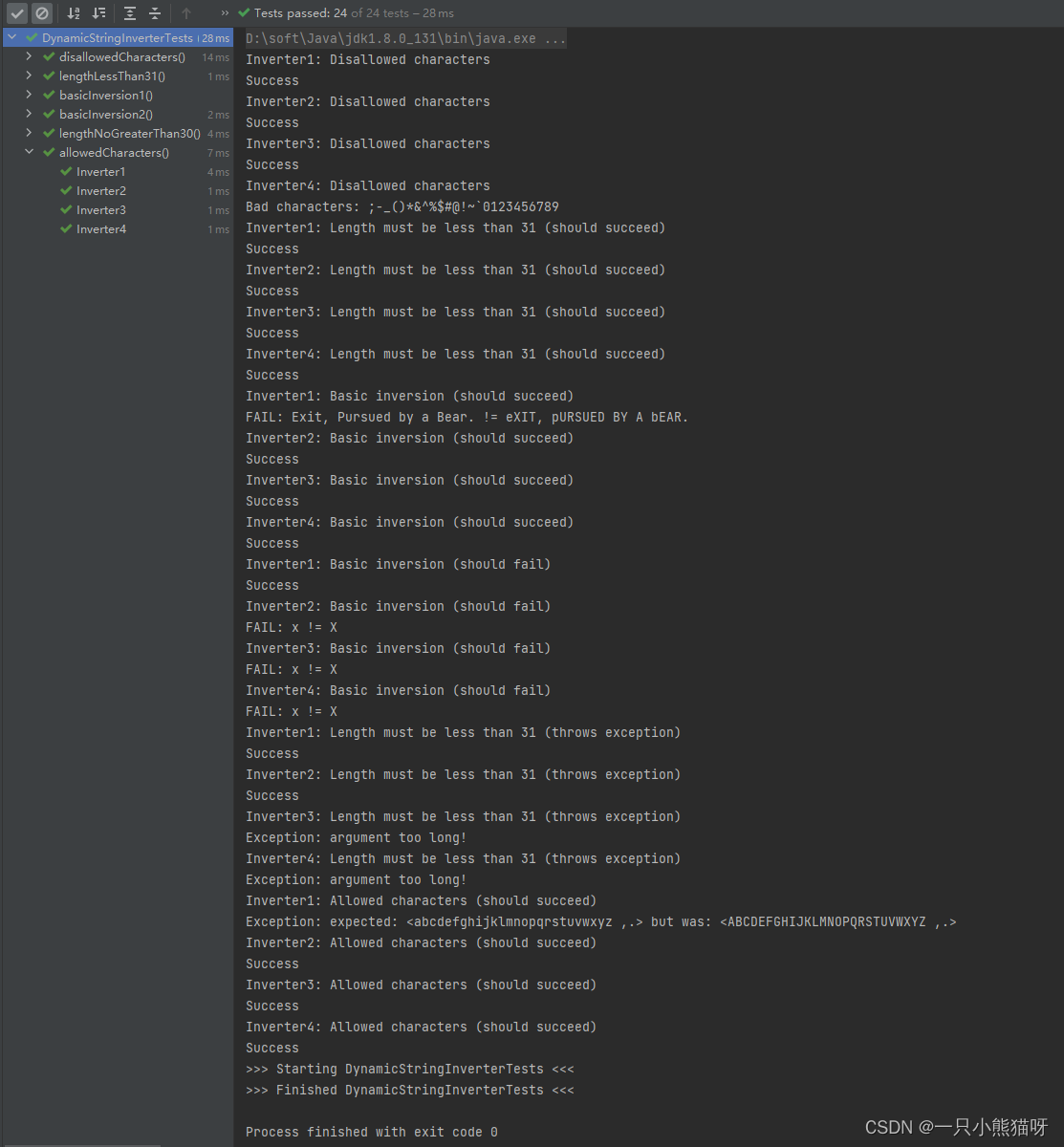
Task: Select the disallowedCharacters() test
Action: click(121, 57)
